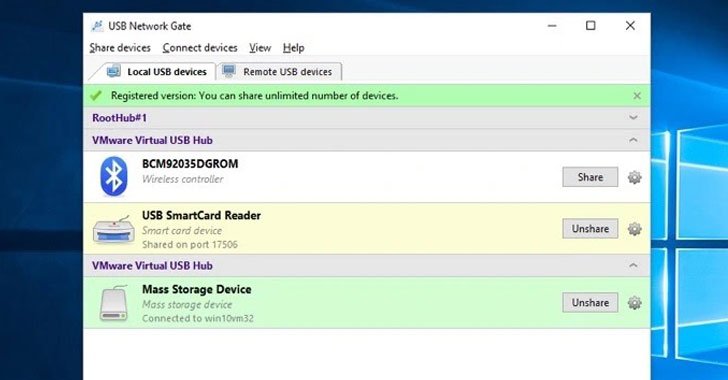The height and width of the screenshot is (380, 728).
Task: Open the Help menu
Action: (293, 48)
